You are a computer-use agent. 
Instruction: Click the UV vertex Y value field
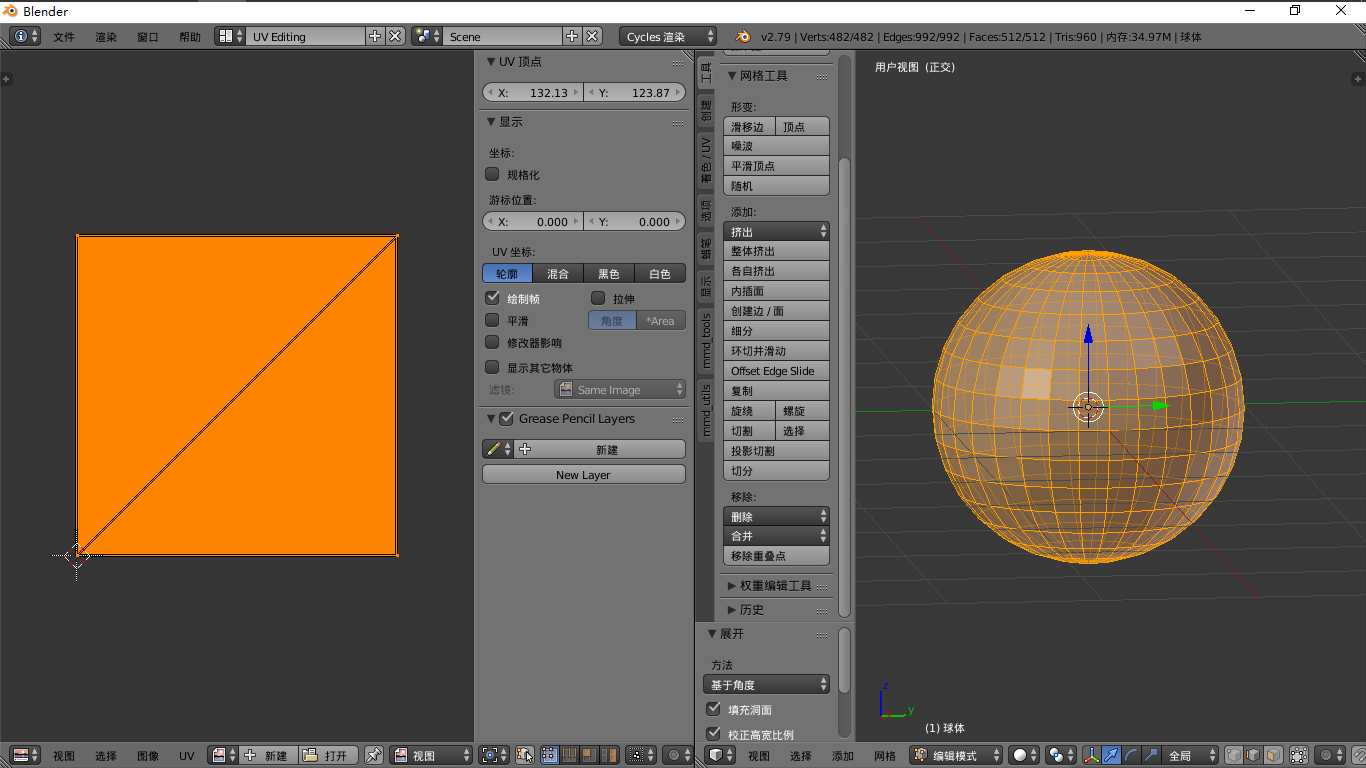[635, 92]
